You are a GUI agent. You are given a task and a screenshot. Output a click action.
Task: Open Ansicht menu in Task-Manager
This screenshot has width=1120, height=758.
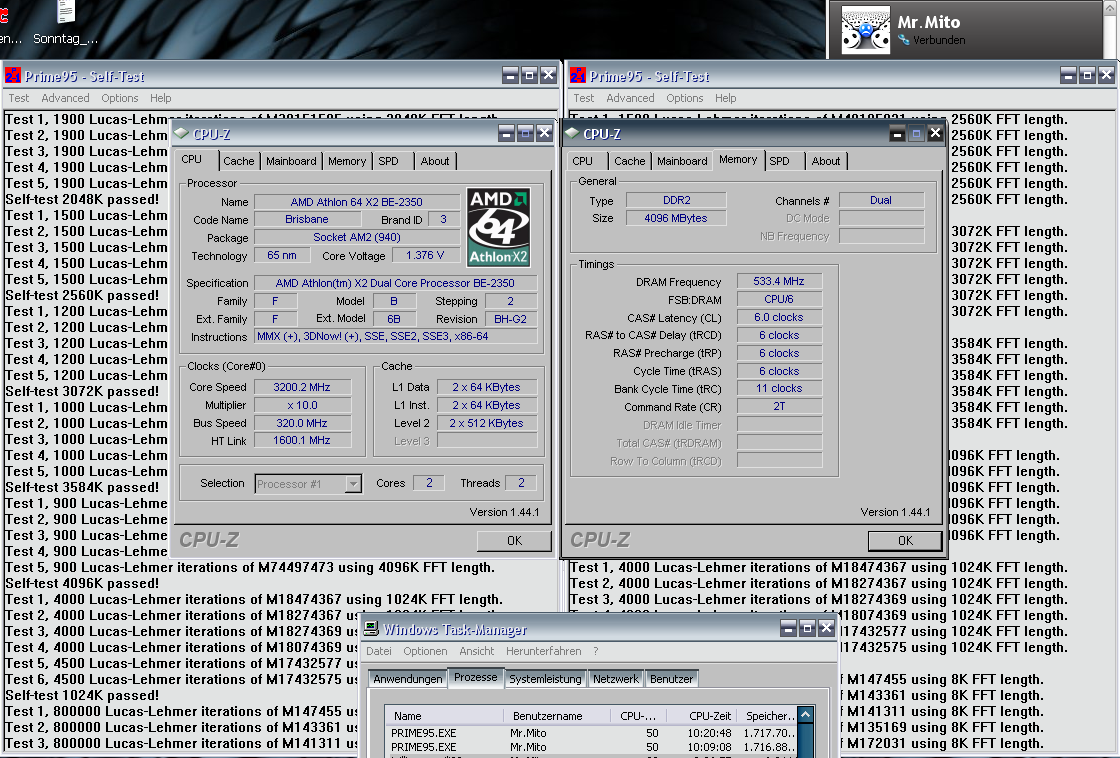tap(476, 651)
